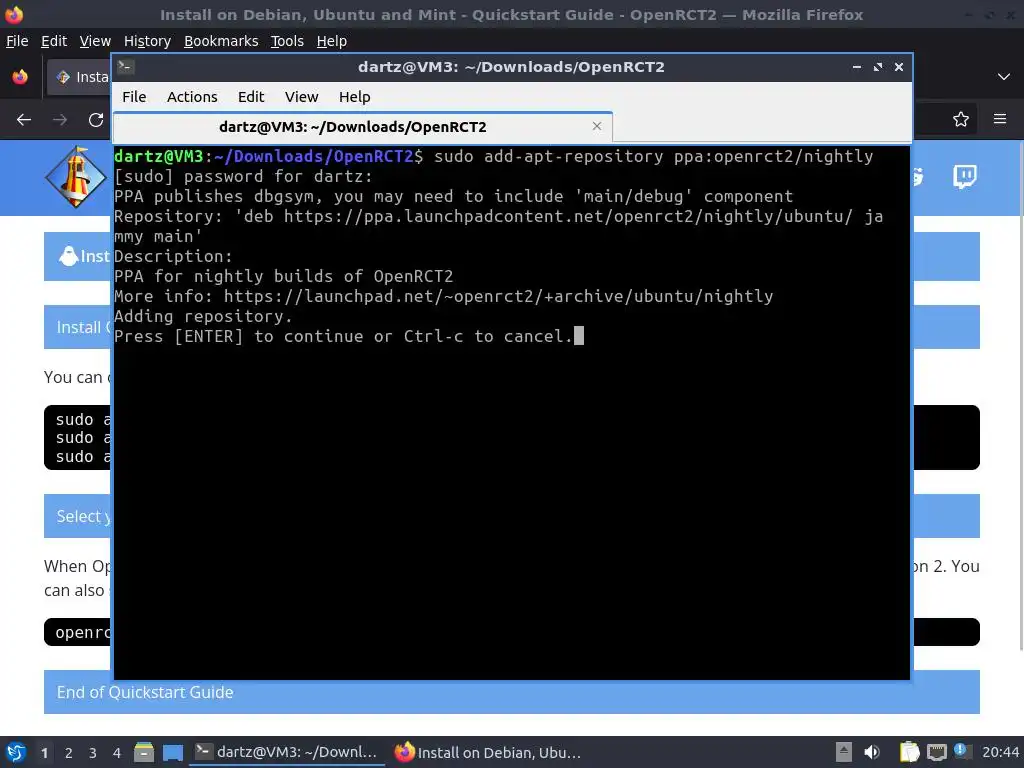This screenshot has height=768, width=1024.
Task: Activate the Firefox task in the taskbar
Action: tap(488, 752)
